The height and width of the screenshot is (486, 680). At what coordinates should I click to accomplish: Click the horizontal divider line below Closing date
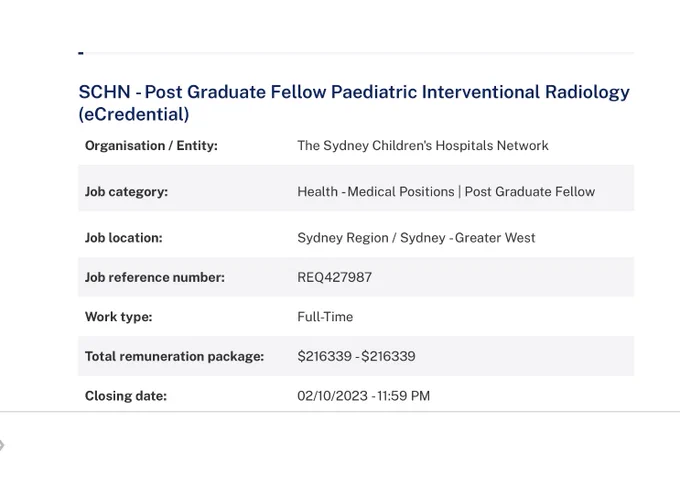click(340, 411)
